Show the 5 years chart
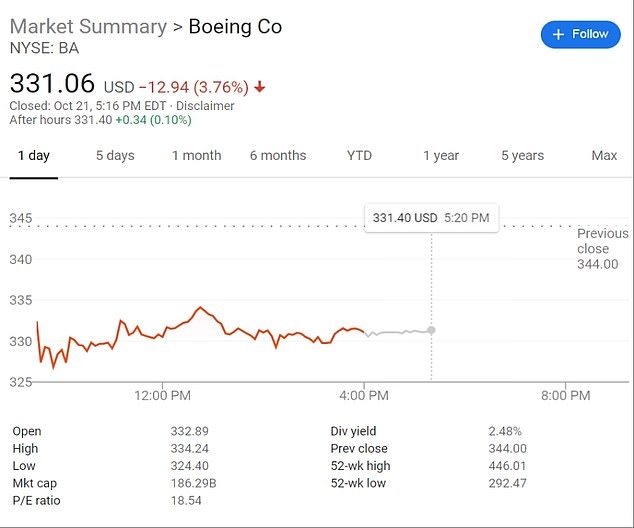634x528 pixels. point(522,156)
